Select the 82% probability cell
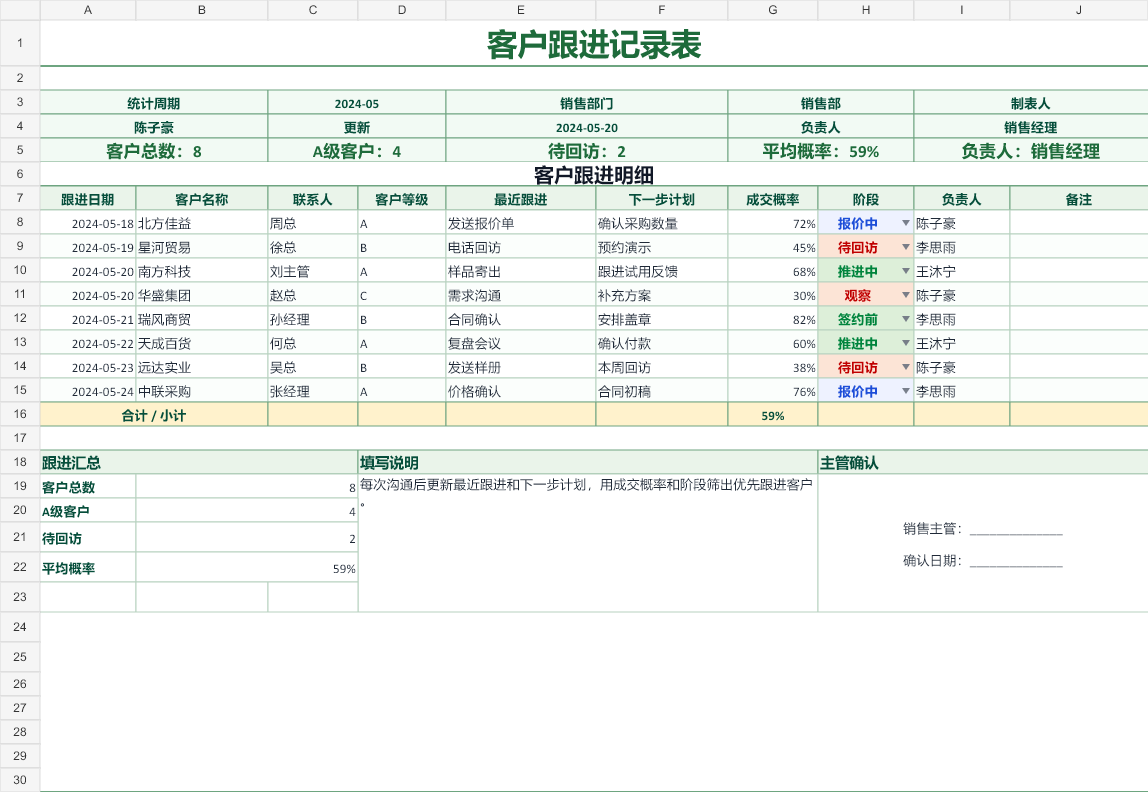The width and height of the screenshot is (1148, 792). 772,319
